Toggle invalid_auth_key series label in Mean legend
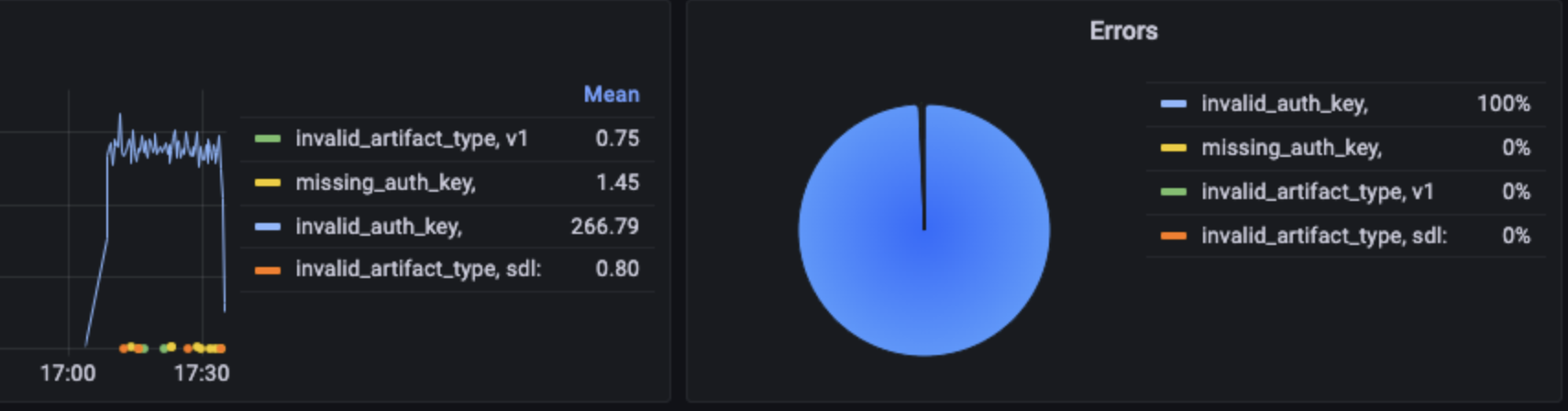Viewport: 1568px width, 411px height. [378, 227]
